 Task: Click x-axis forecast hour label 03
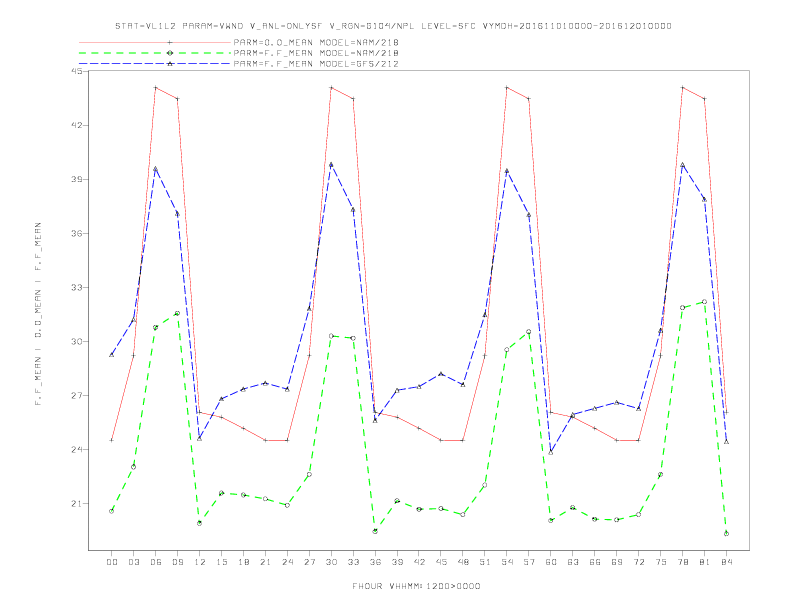coord(133,562)
